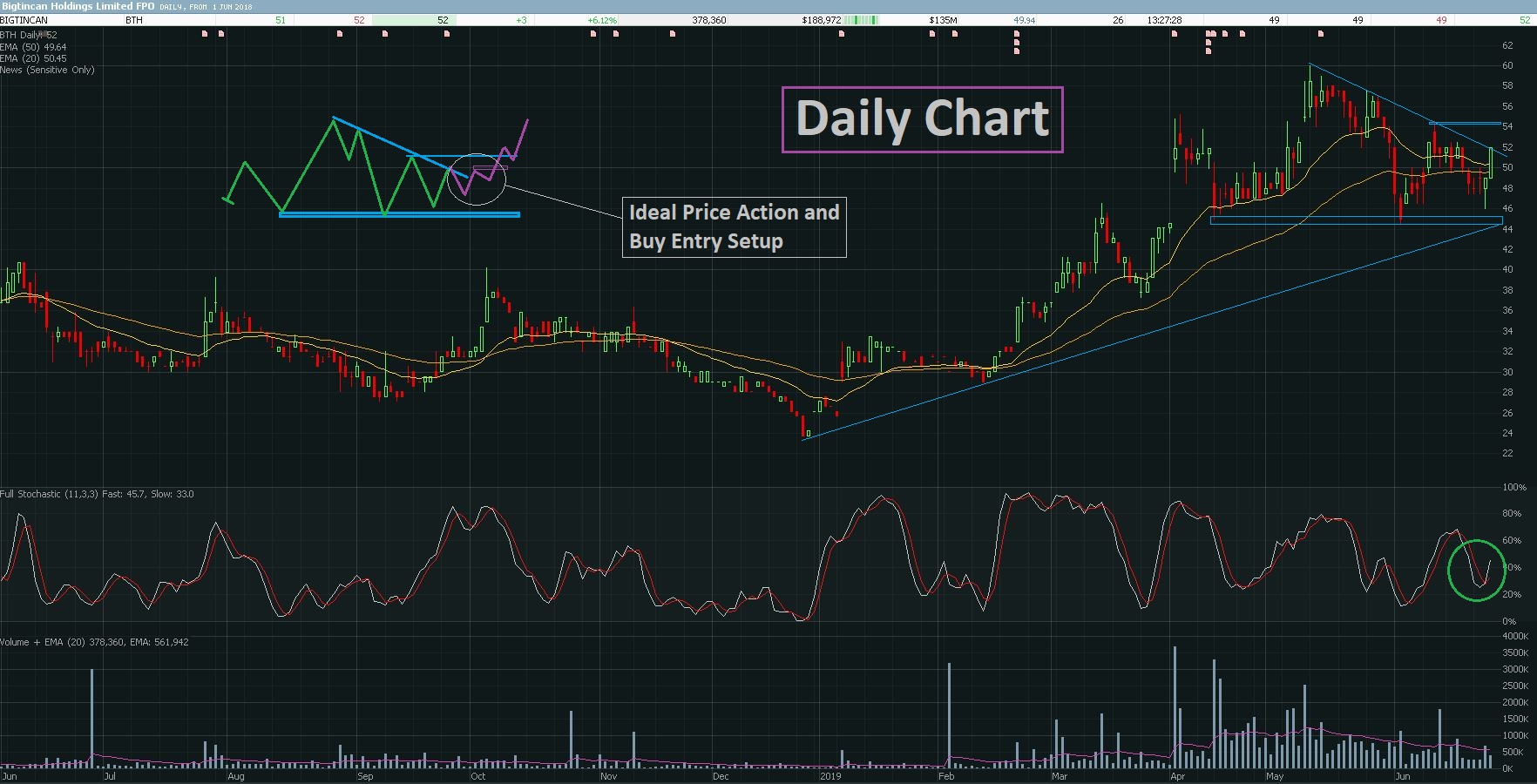This screenshot has height=784, width=1537.
Task: Select the EMA (50) 49.64 indicator label
Action: pyautogui.click(x=33, y=47)
